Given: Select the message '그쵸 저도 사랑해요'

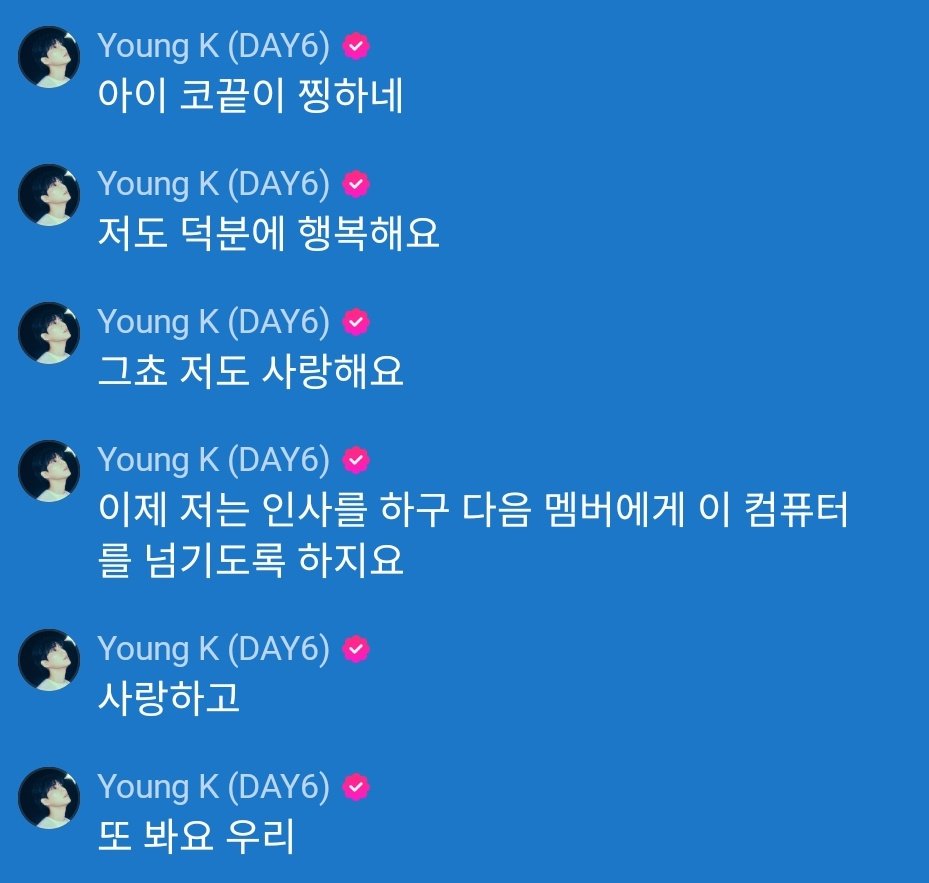Looking at the screenshot, I should (x=251, y=372).
